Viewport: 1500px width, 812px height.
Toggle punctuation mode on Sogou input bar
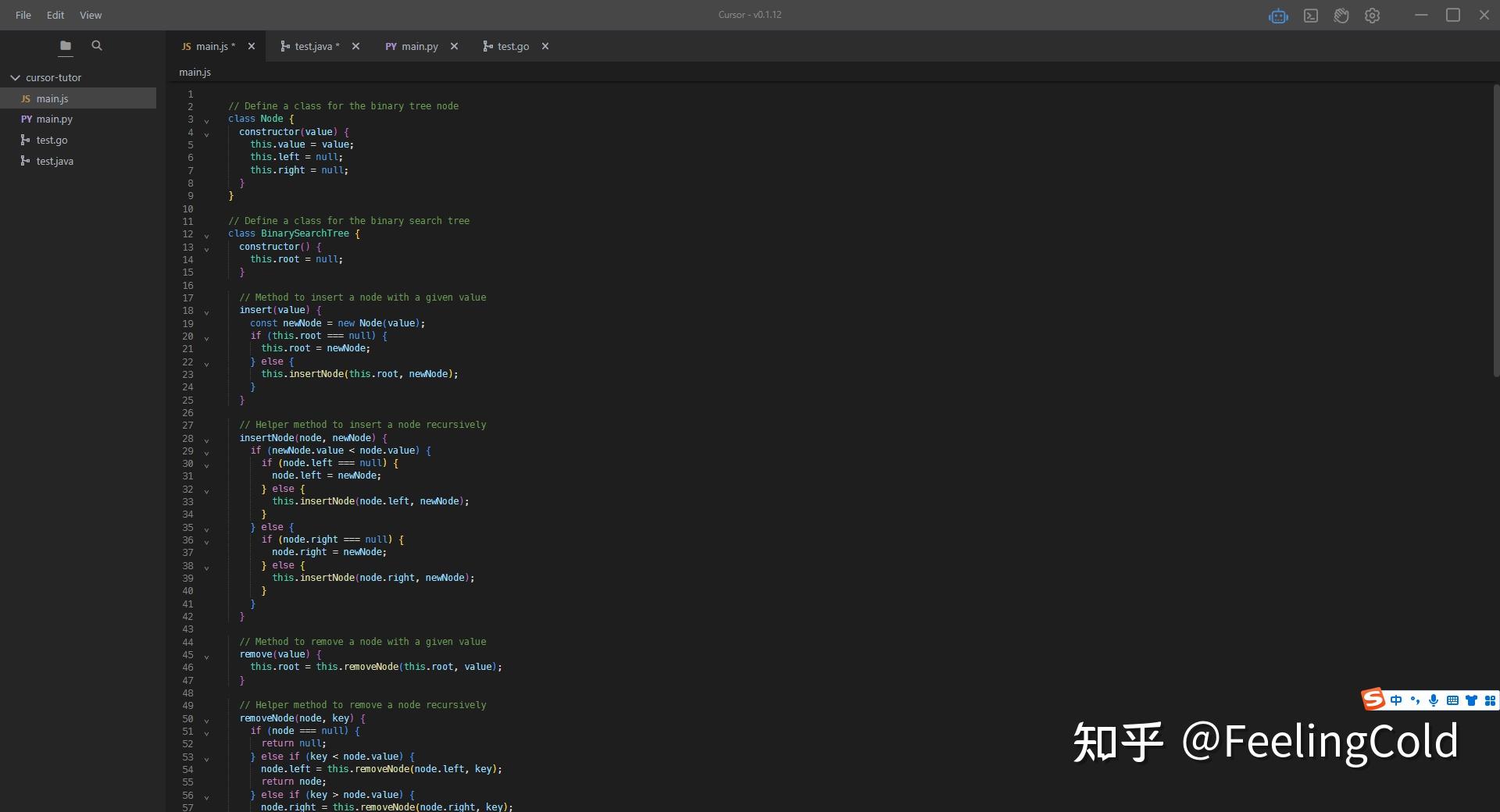pyautogui.click(x=1415, y=700)
